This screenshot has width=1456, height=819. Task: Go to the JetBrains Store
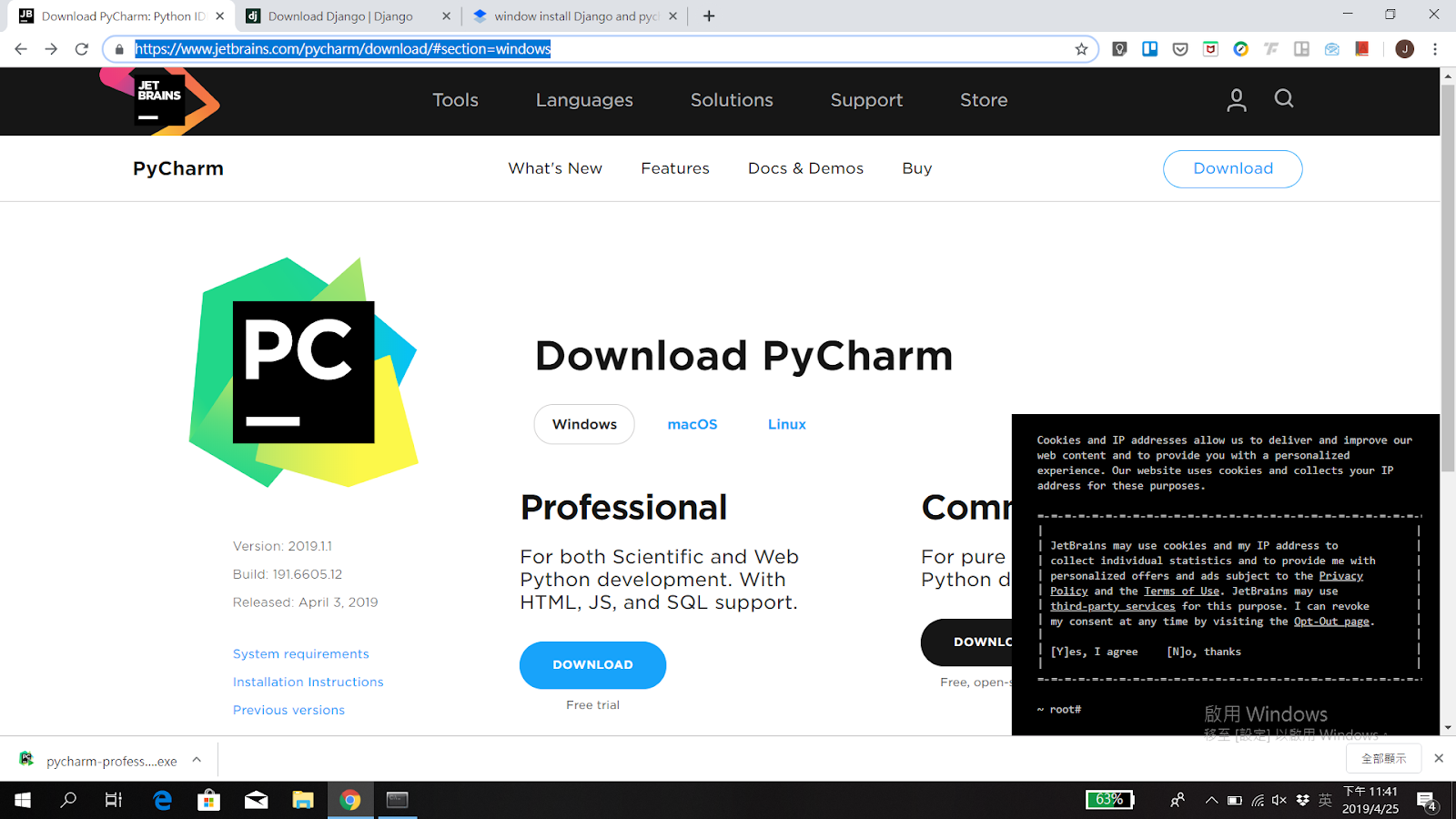click(x=984, y=100)
